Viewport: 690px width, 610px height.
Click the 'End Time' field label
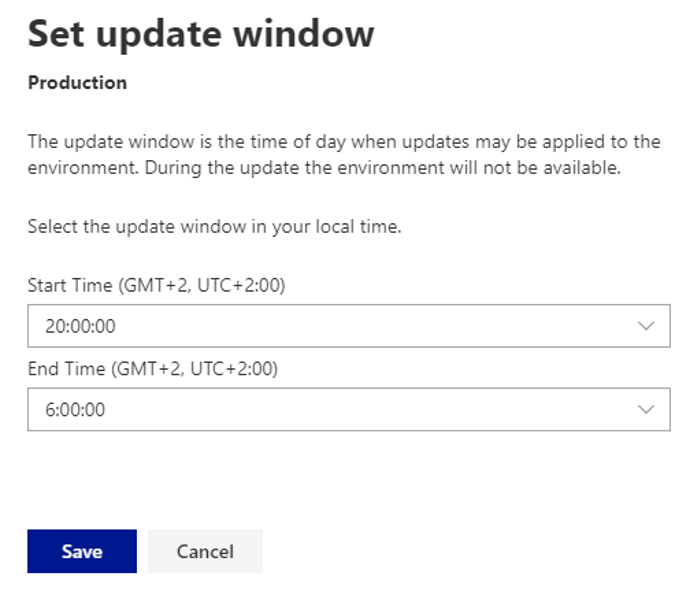[x=65, y=369]
